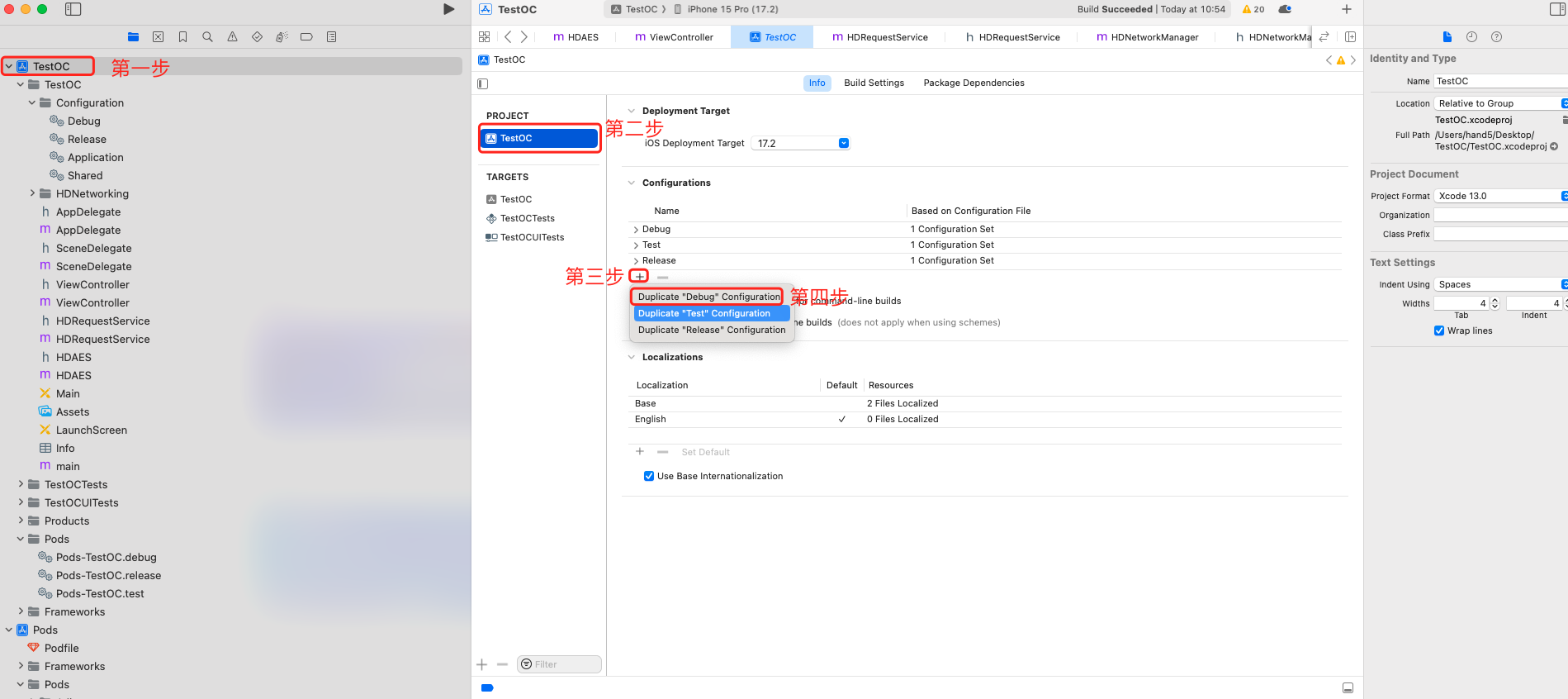The image size is (1568, 699).
Task: Expand the TestOCTests folder
Action: tap(21, 484)
